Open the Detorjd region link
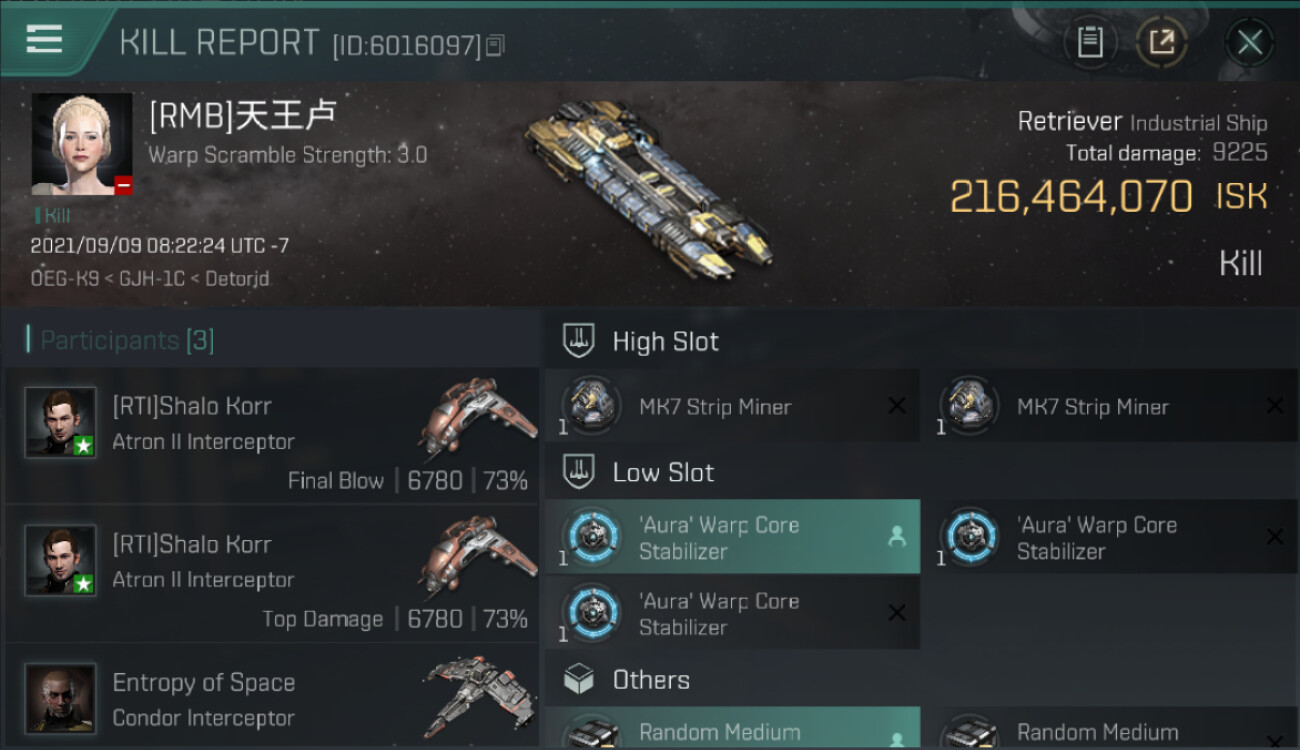 click(x=237, y=279)
